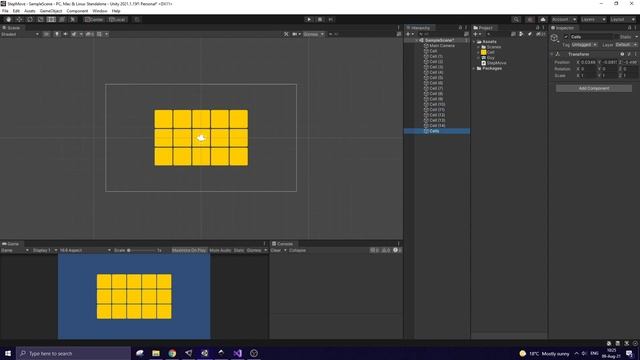Open the Layers dropdown
Image resolution: width=640 pixels, height=360 pixels.
click(x=593, y=20)
